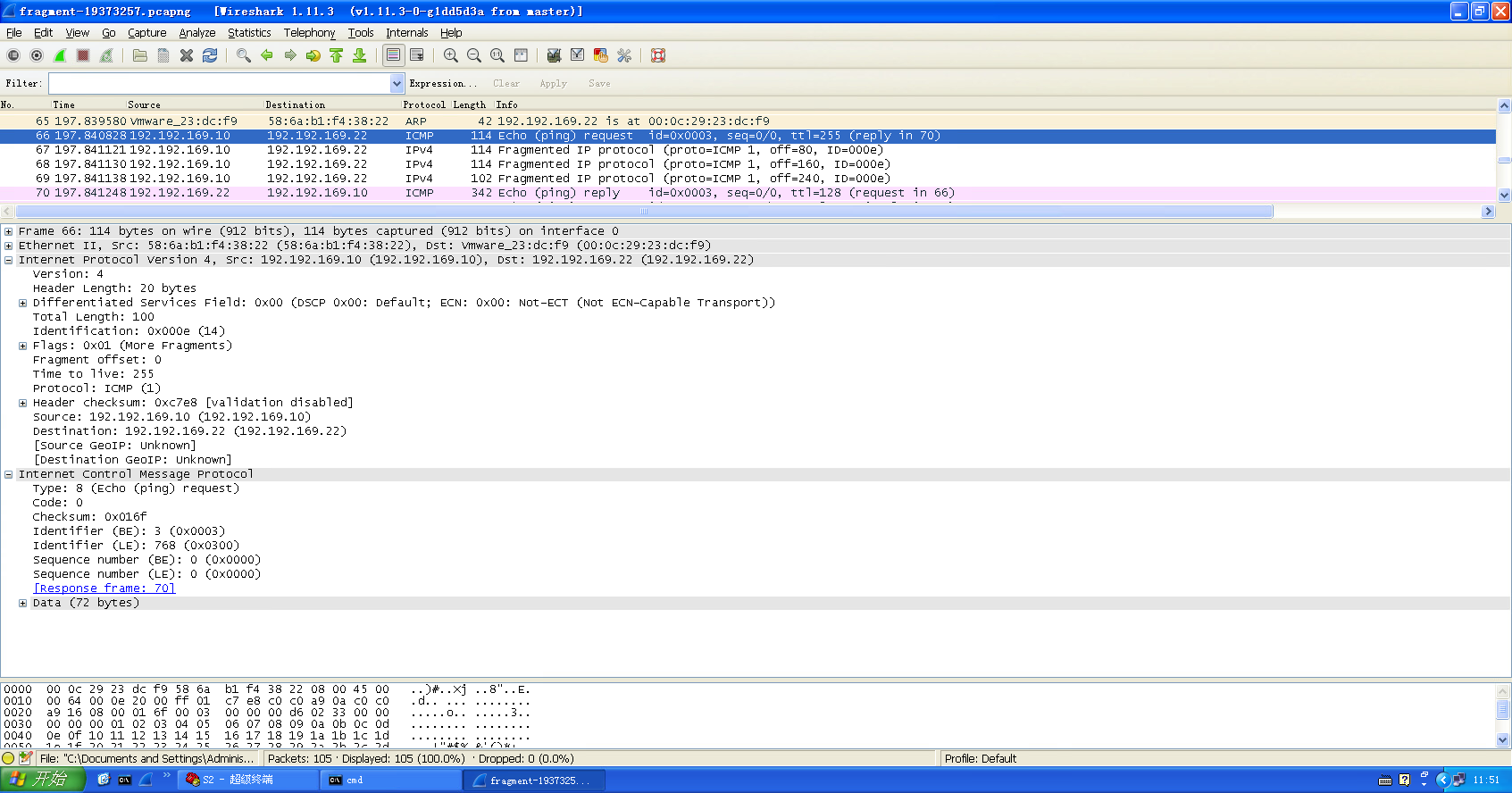1512x793 pixels.
Task: Toggle packet list colorization
Action: pos(394,55)
